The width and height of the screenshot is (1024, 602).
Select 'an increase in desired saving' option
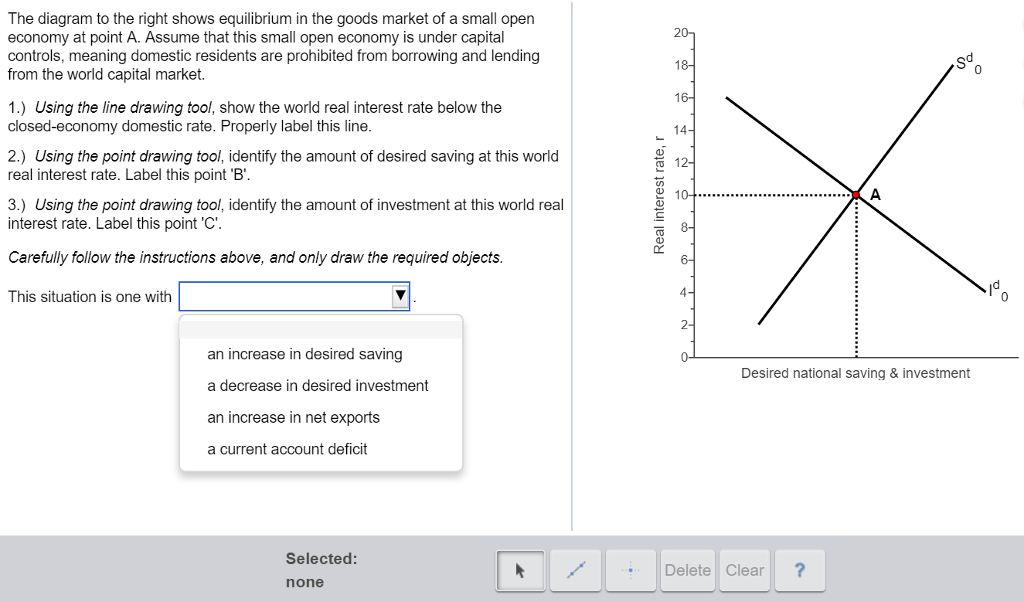[x=303, y=354]
